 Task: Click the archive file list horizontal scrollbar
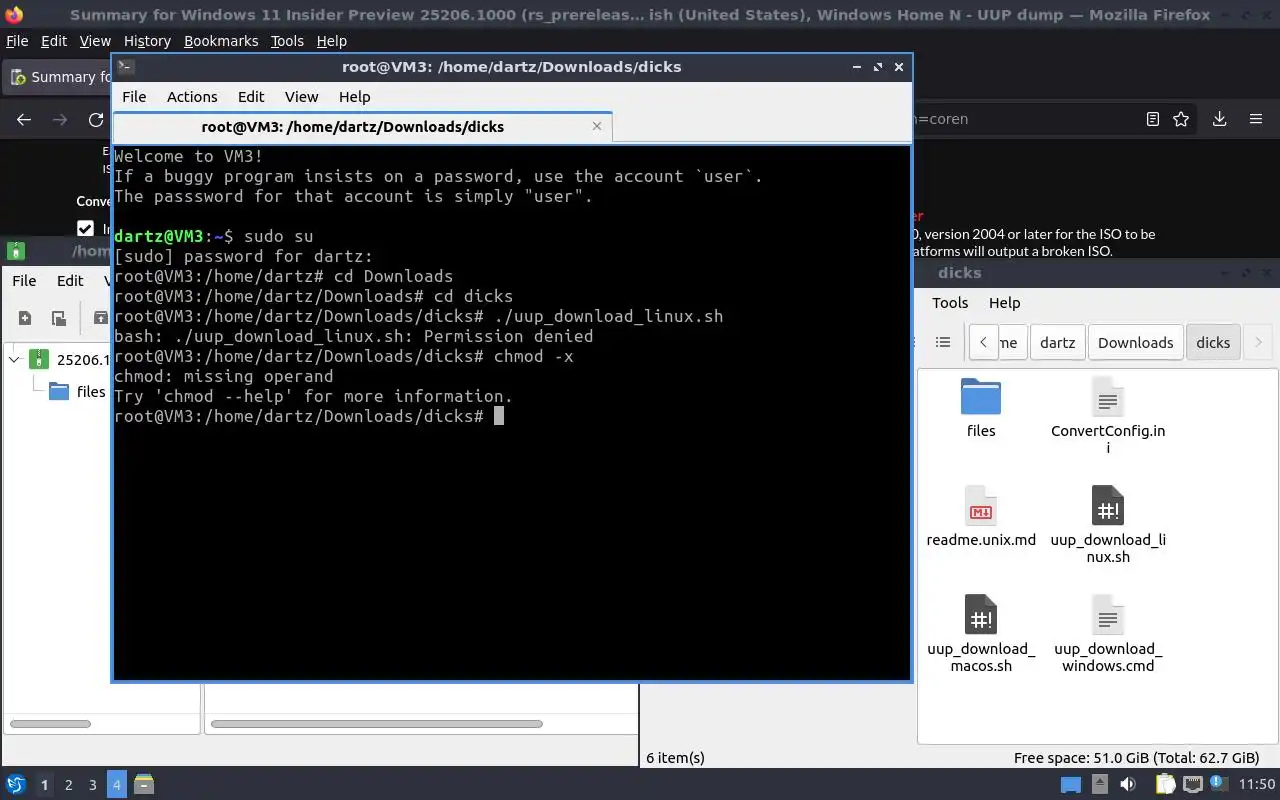point(377,724)
